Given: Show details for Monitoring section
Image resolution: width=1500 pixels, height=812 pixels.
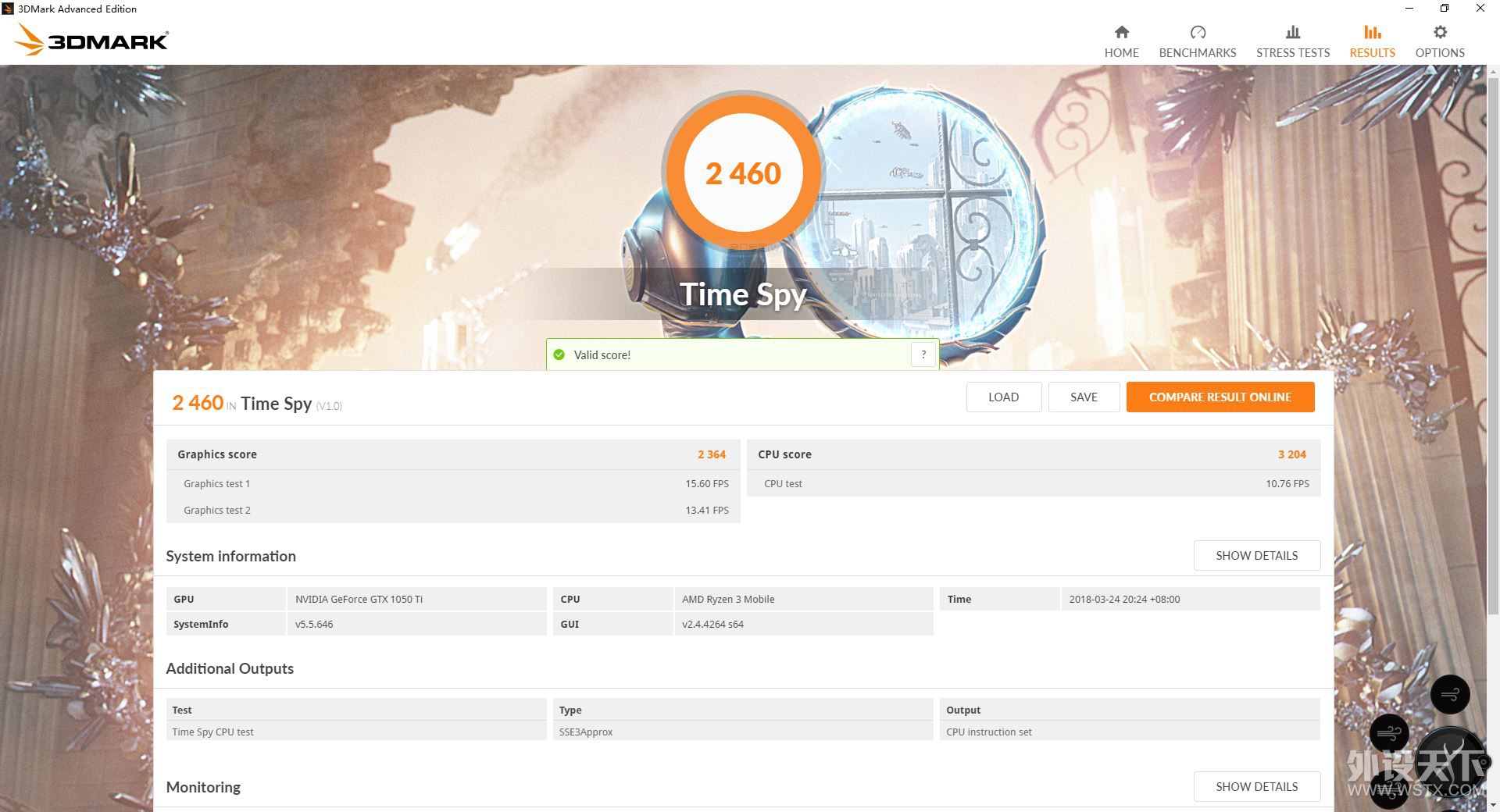Looking at the screenshot, I should [x=1257, y=786].
